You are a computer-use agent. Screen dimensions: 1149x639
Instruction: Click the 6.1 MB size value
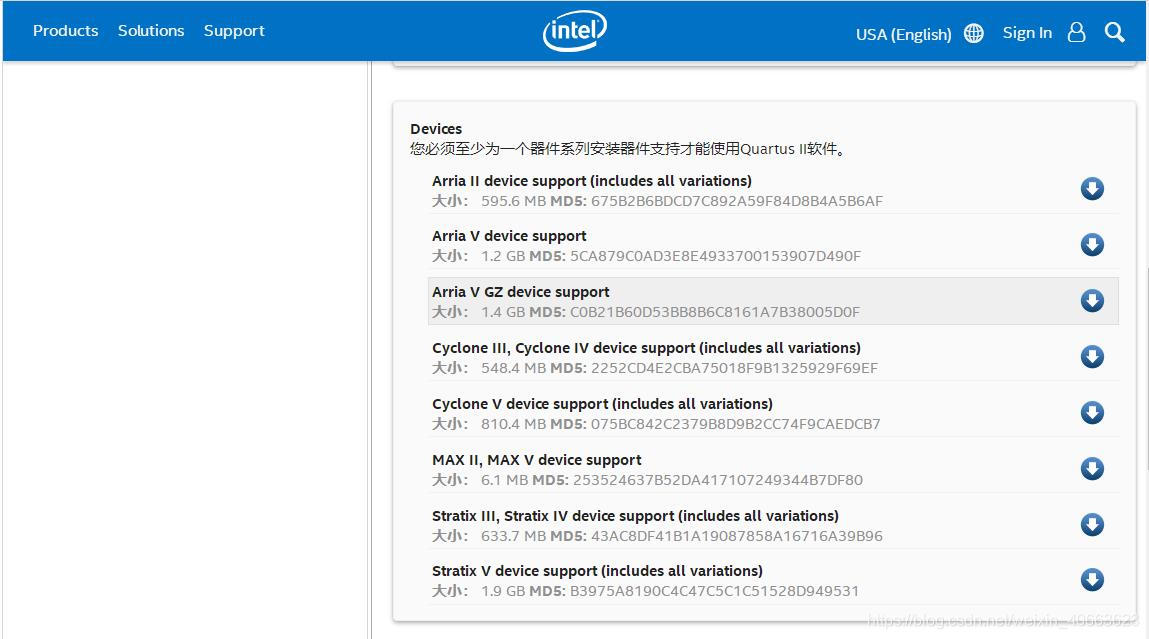point(504,480)
